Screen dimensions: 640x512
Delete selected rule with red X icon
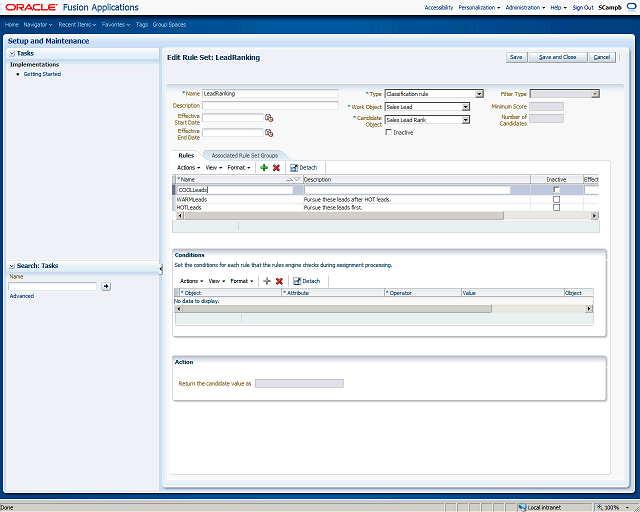pyautogui.click(x=276, y=167)
